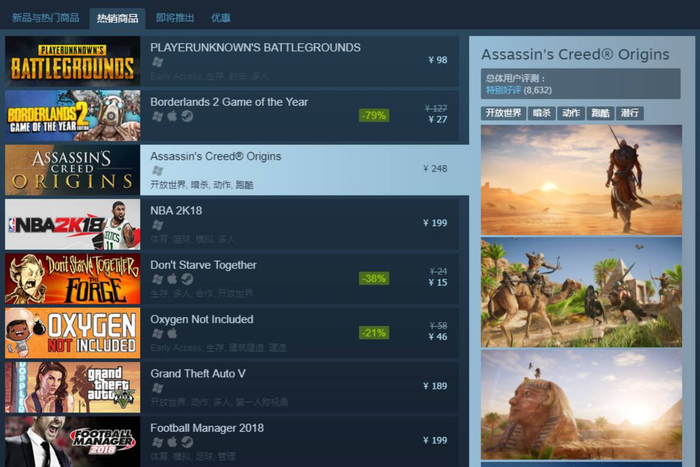Click SteamOS icon under Football Manager 2018
Screen dimensions: 700x467
click(187, 442)
